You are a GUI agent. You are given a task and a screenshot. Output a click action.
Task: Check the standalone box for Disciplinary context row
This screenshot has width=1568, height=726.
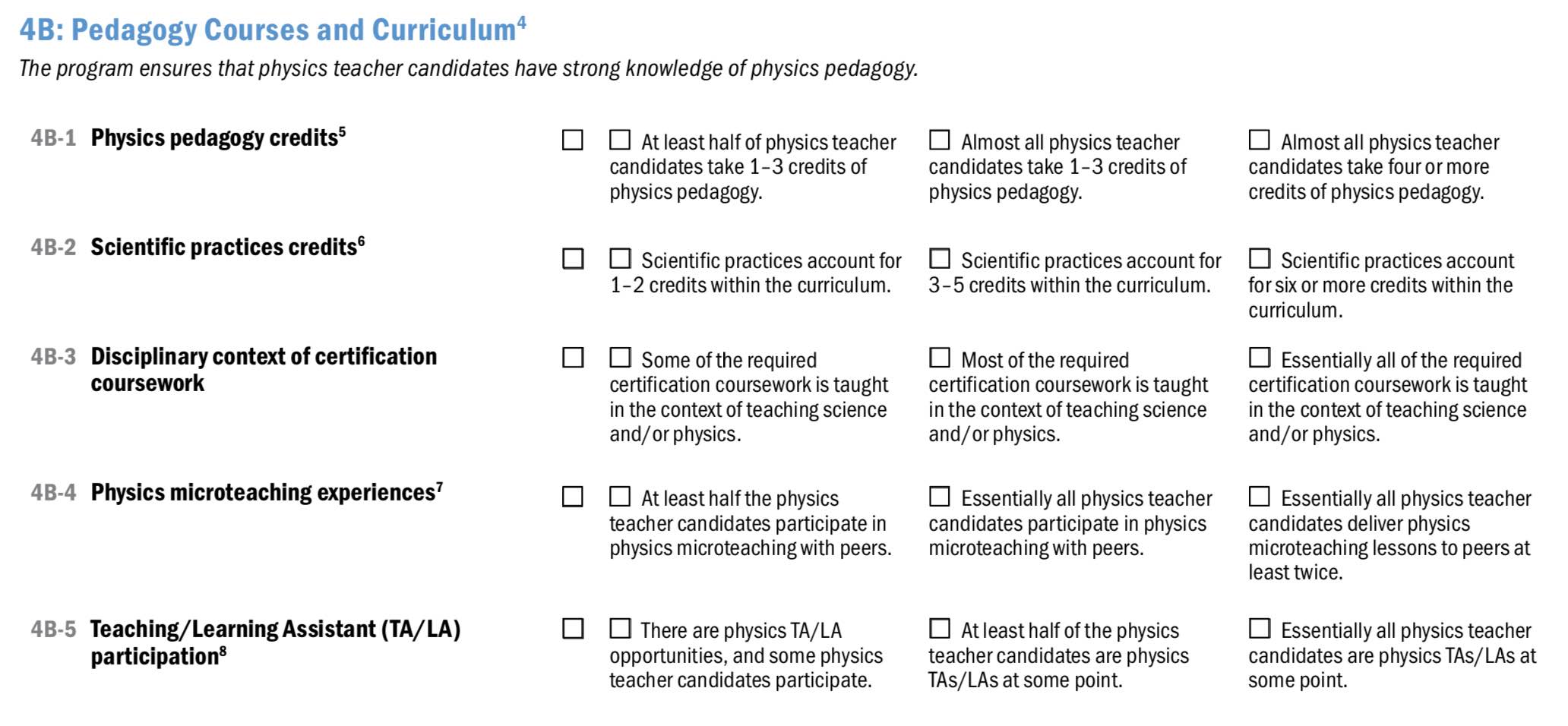pos(573,358)
